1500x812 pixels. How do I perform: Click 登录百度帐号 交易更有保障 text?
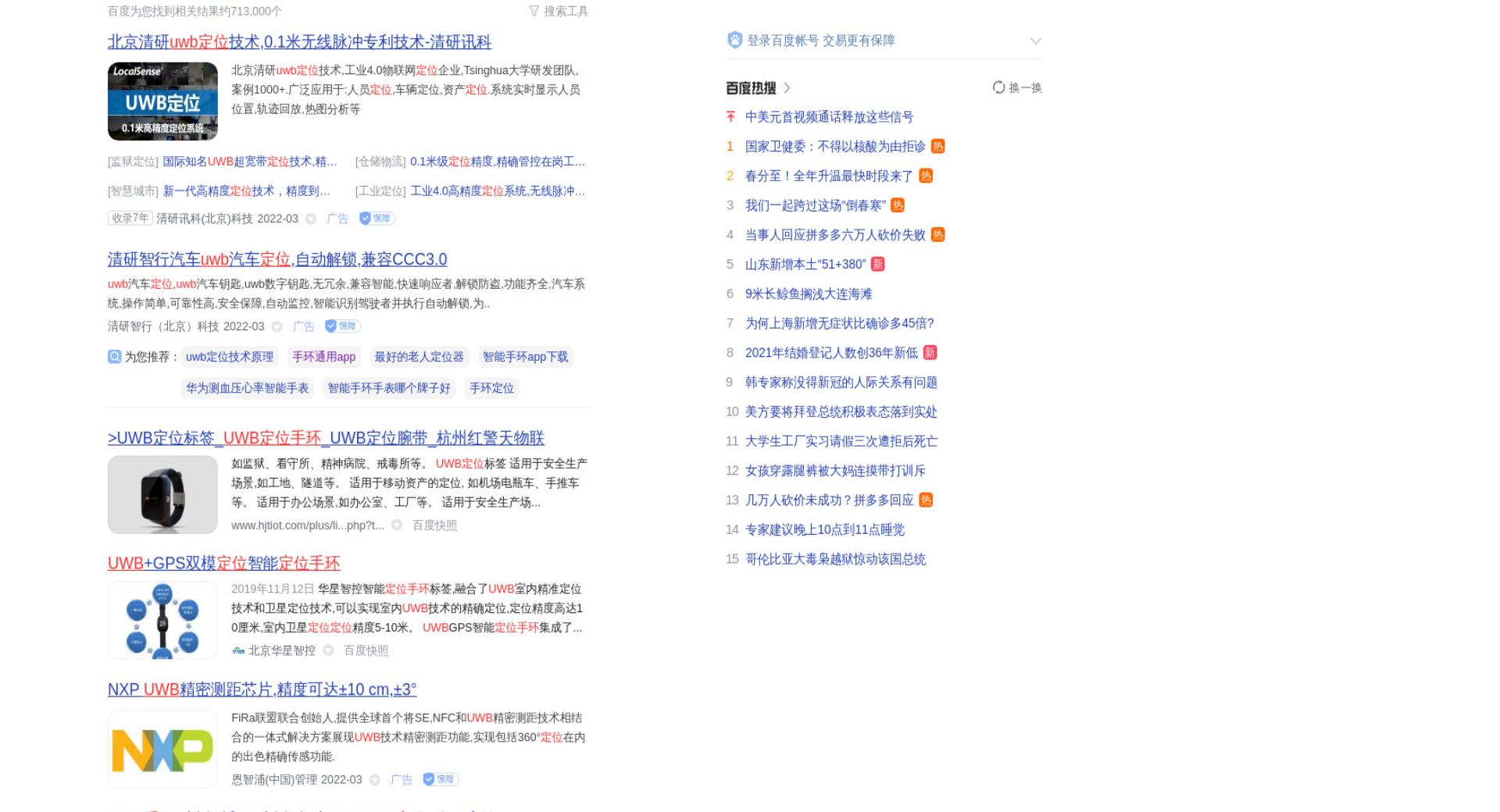point(821,41)
